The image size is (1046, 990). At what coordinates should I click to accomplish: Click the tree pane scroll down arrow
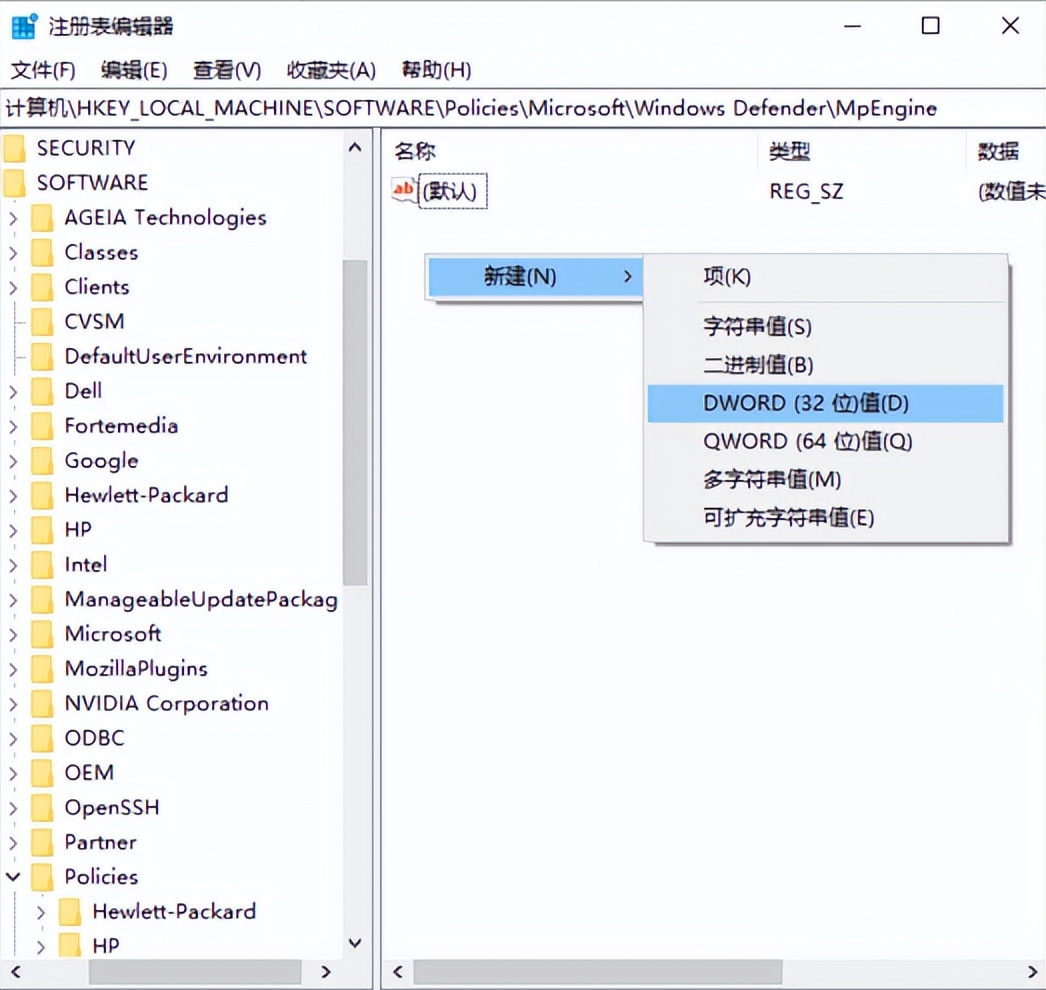(x=355, y=943)
